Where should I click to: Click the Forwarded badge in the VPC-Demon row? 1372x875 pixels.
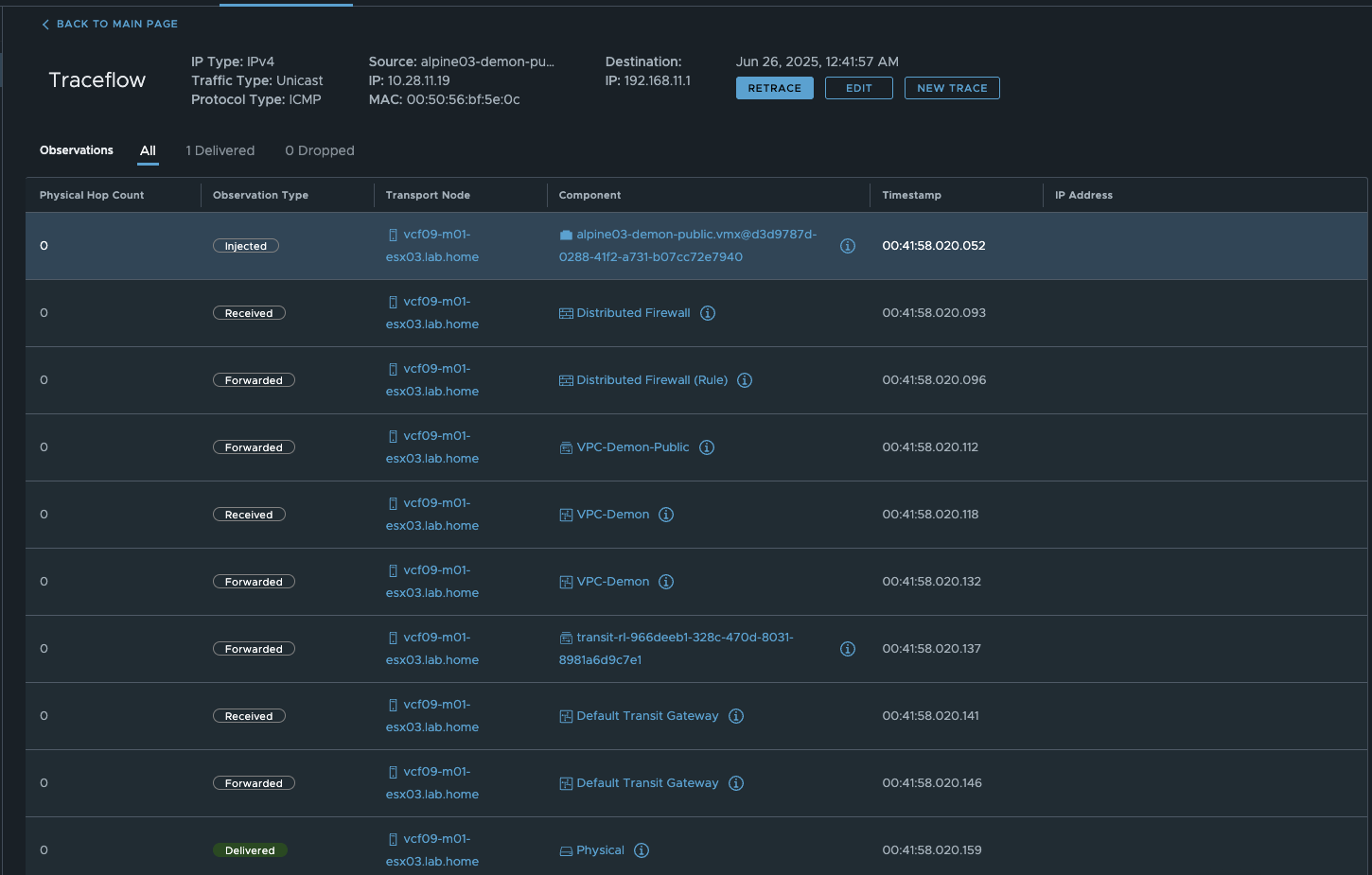[254, 581]
